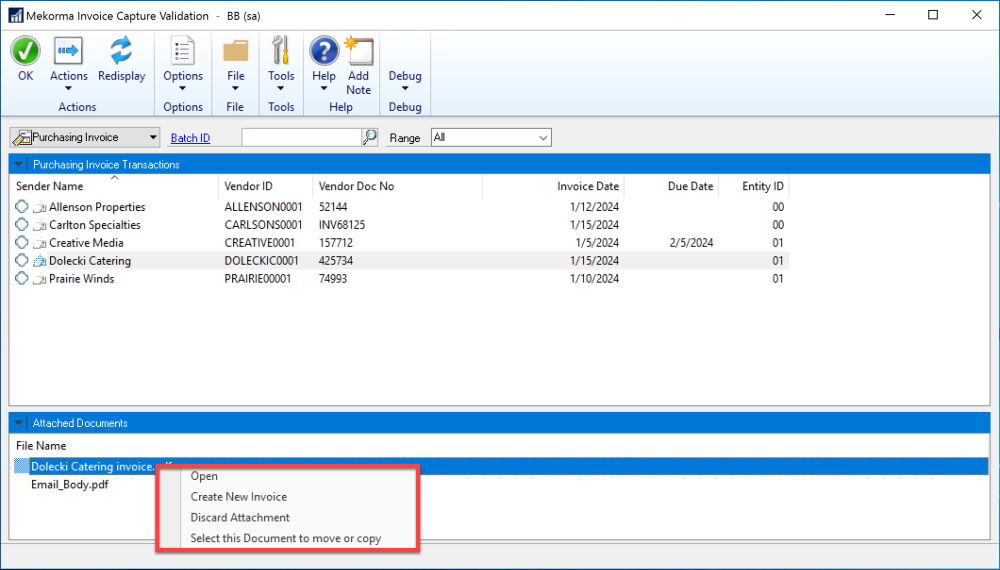
Task: Click the Batch ID lookup magnifier
Action: pos(370,137)
